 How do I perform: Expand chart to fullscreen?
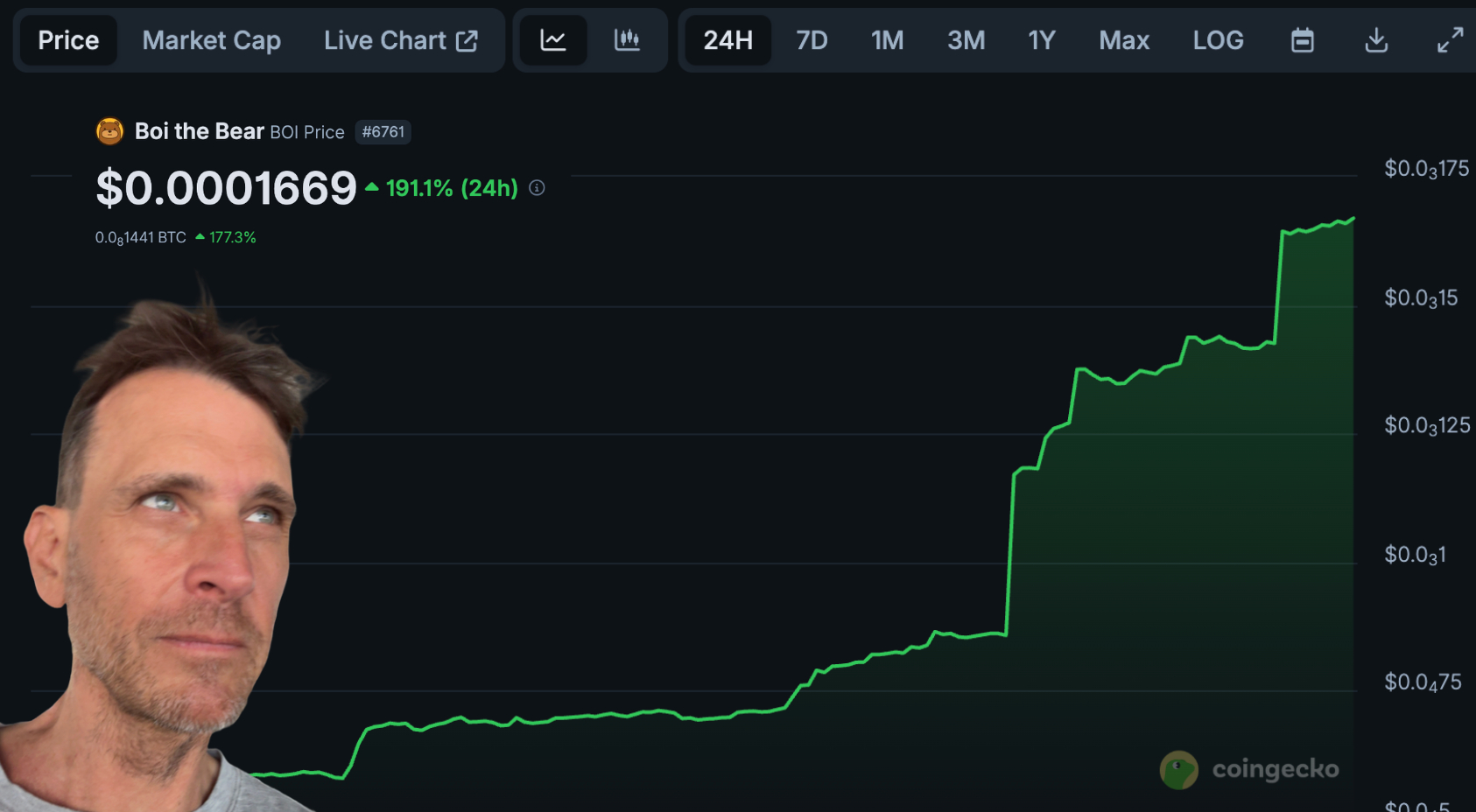click(1450, 40)
